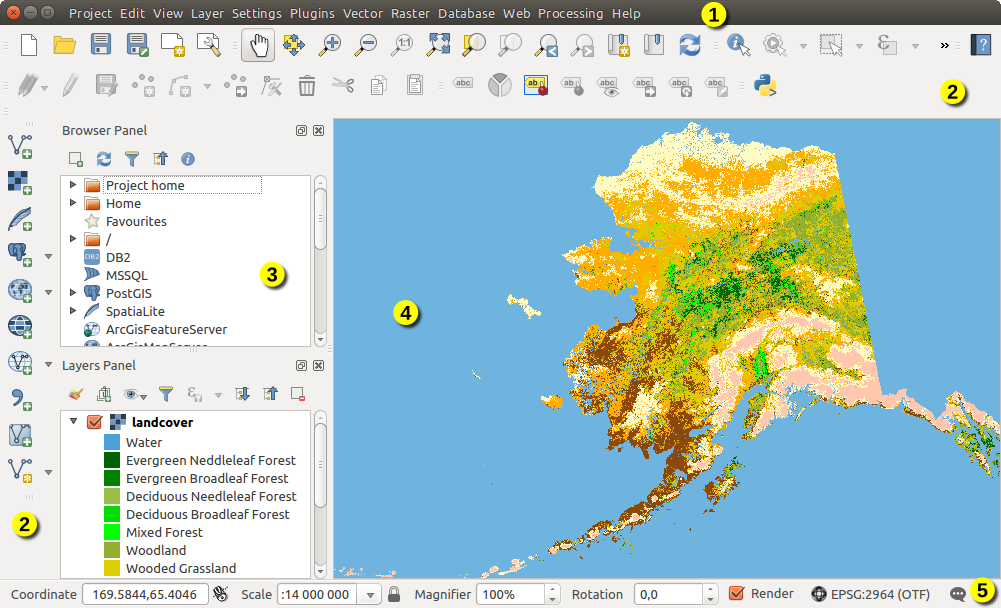
Task: Activate the Identify Features tool
Action: 737,45
